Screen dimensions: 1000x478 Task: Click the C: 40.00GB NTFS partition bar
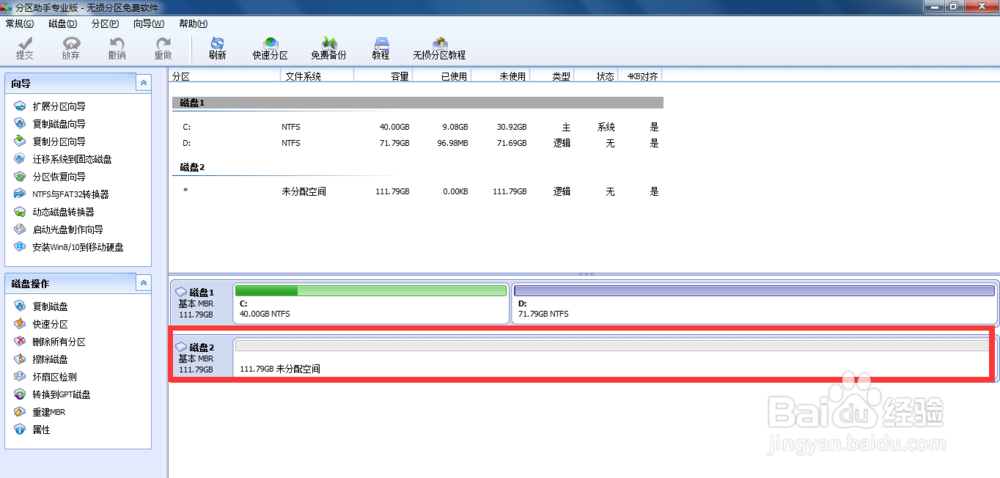pos(371,302)
